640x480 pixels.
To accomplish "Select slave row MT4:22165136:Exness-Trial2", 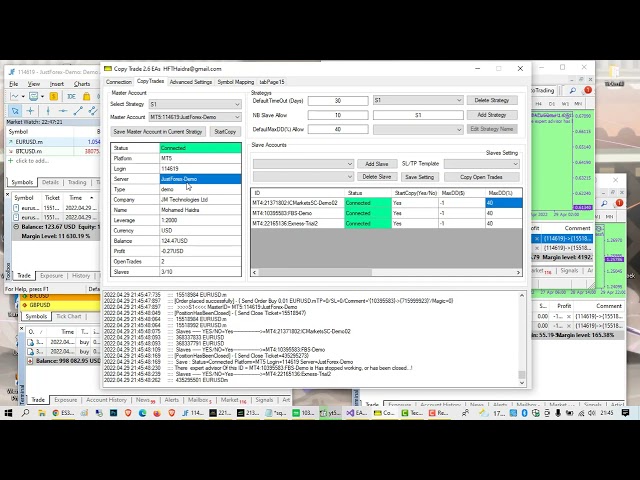I will click(x=387, y=223).
